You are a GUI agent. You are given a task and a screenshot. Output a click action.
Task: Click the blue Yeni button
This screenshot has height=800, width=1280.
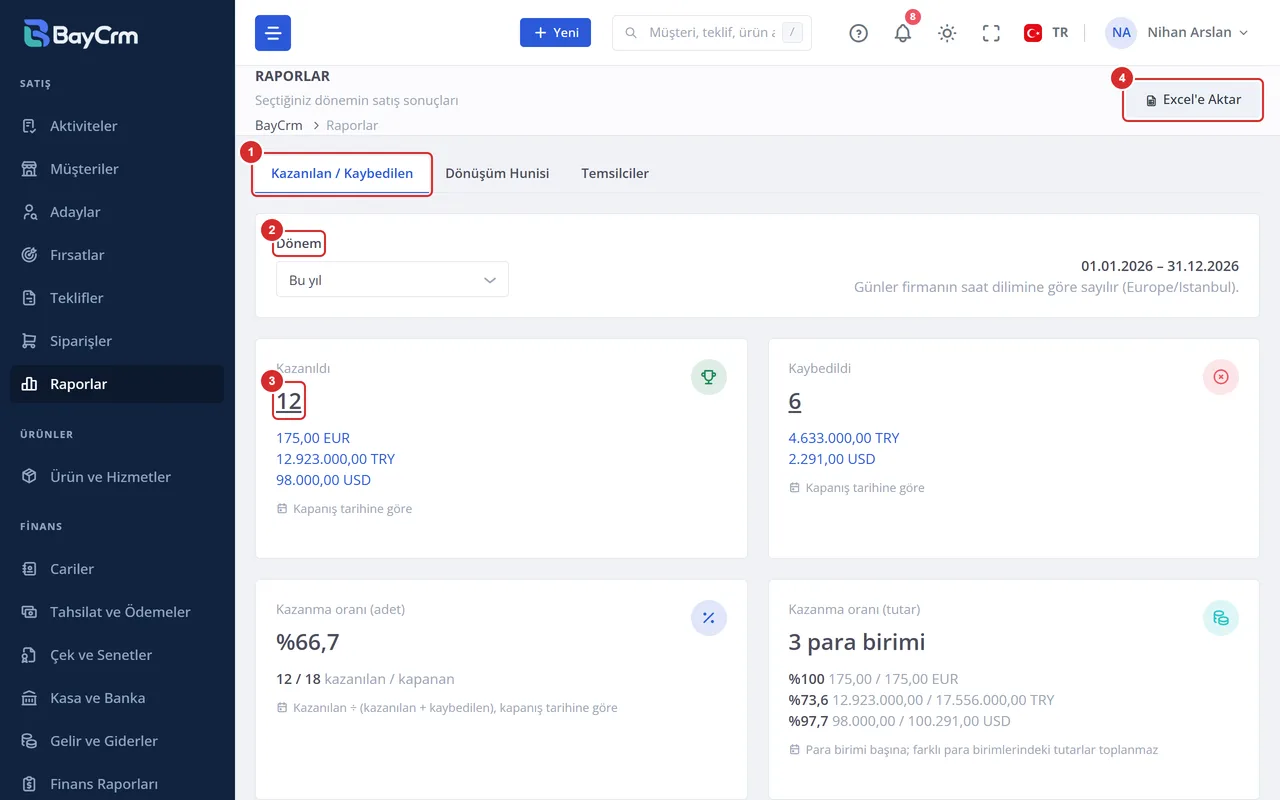click(x=555, y=32)
